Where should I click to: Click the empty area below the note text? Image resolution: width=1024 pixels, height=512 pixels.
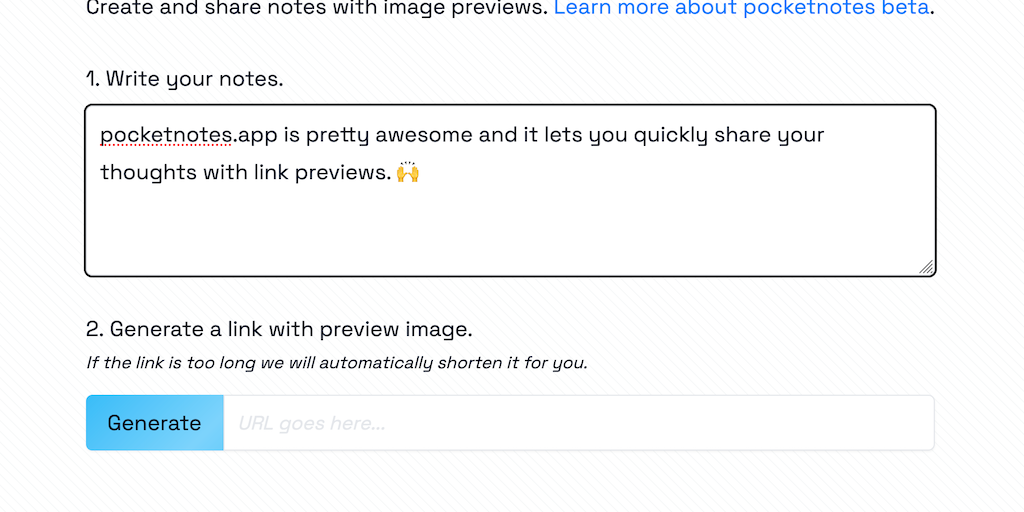point(510,230)
